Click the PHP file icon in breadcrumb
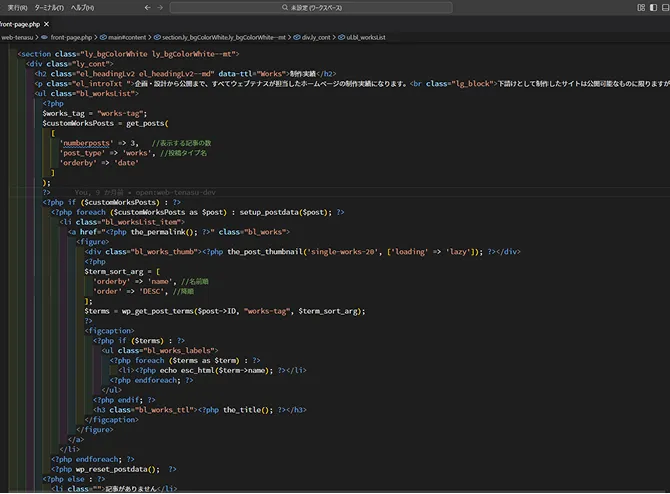This screenshot has height=494, width=670. click(x=44, y=38)
